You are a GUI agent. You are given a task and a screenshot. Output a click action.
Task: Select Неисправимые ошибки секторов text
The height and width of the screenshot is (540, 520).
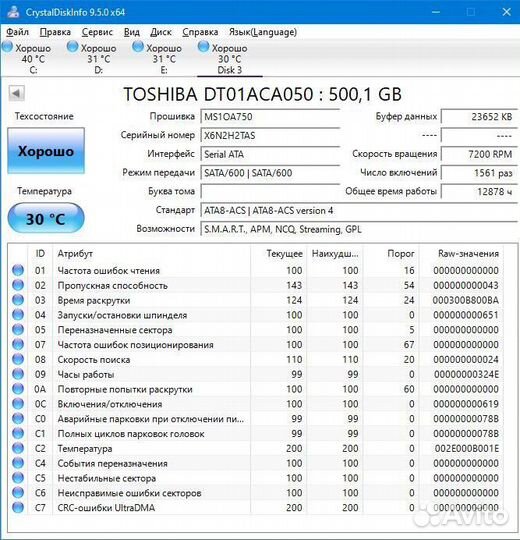point(129,493)
